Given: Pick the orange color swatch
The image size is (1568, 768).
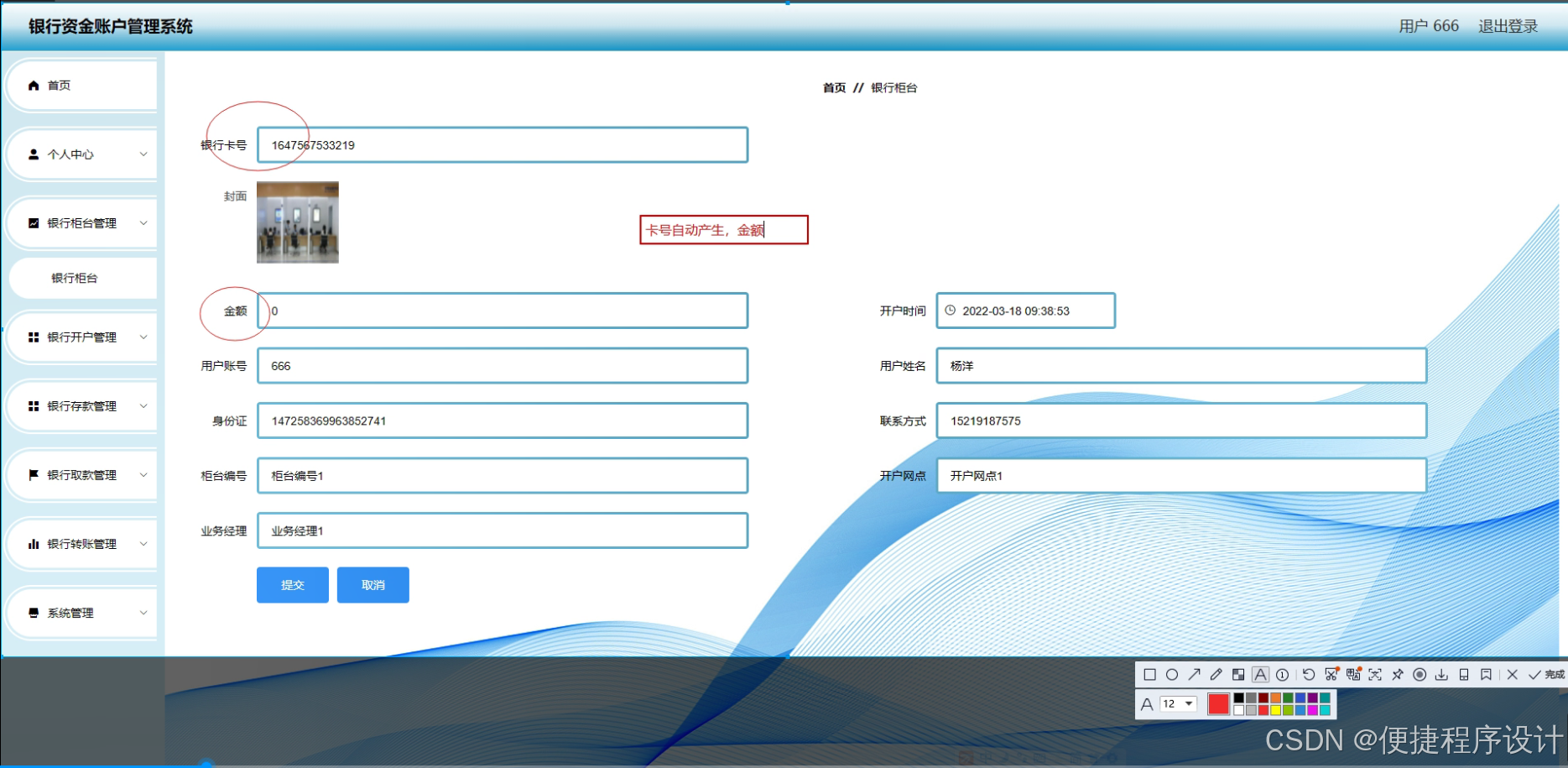Looking at the screenshot, I should 1275,697.
